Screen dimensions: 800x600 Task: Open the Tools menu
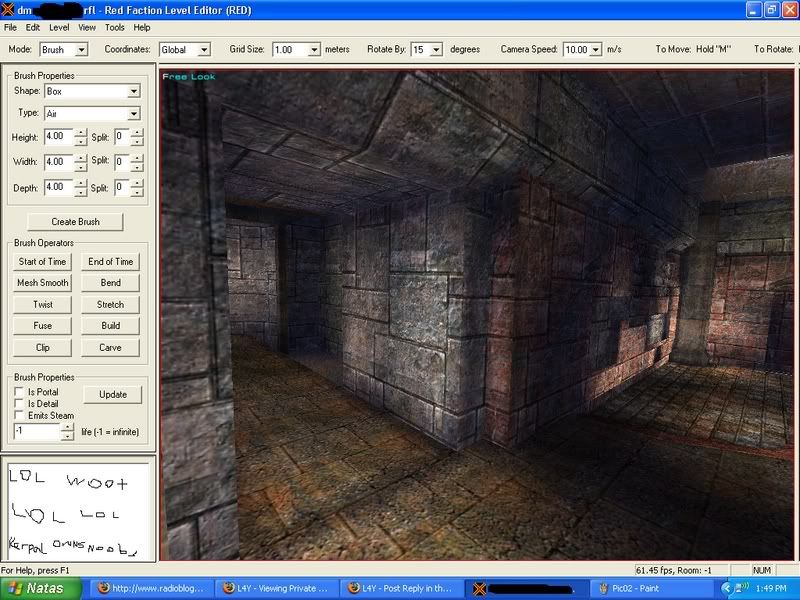click(x=115, y=28)
